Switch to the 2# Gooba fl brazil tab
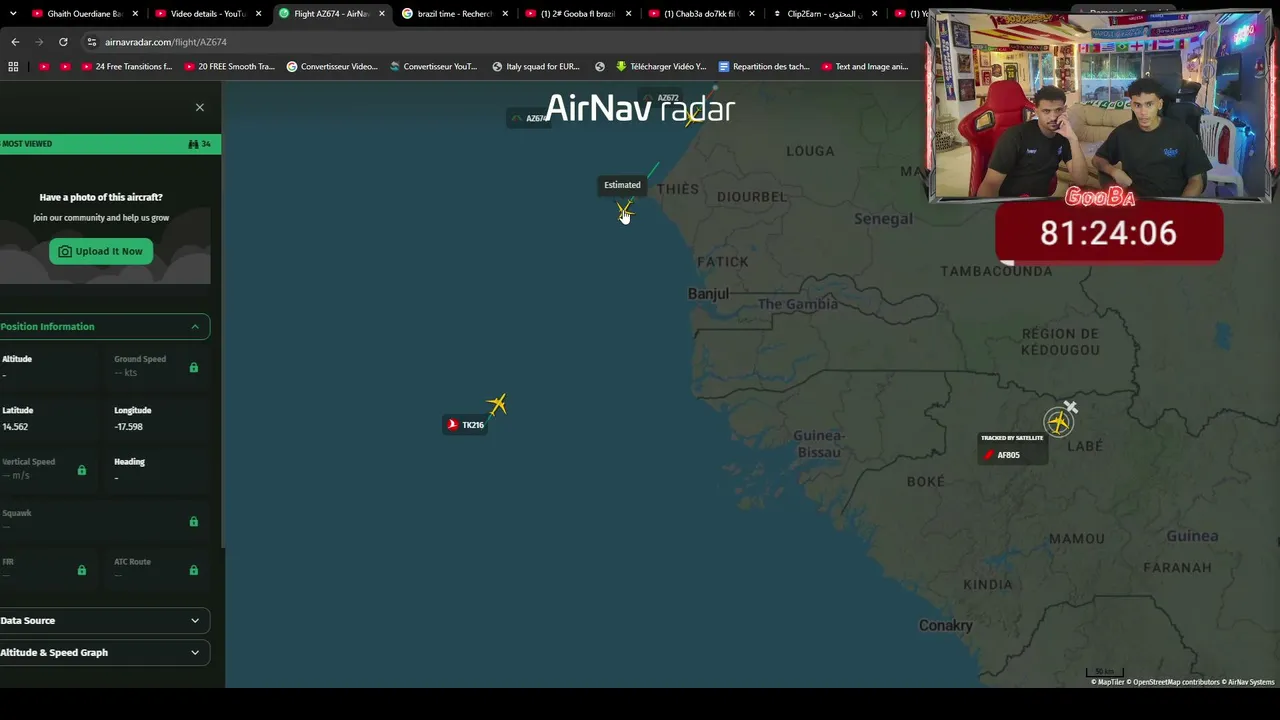1280x720 pixels. click(x=578, y=14)
